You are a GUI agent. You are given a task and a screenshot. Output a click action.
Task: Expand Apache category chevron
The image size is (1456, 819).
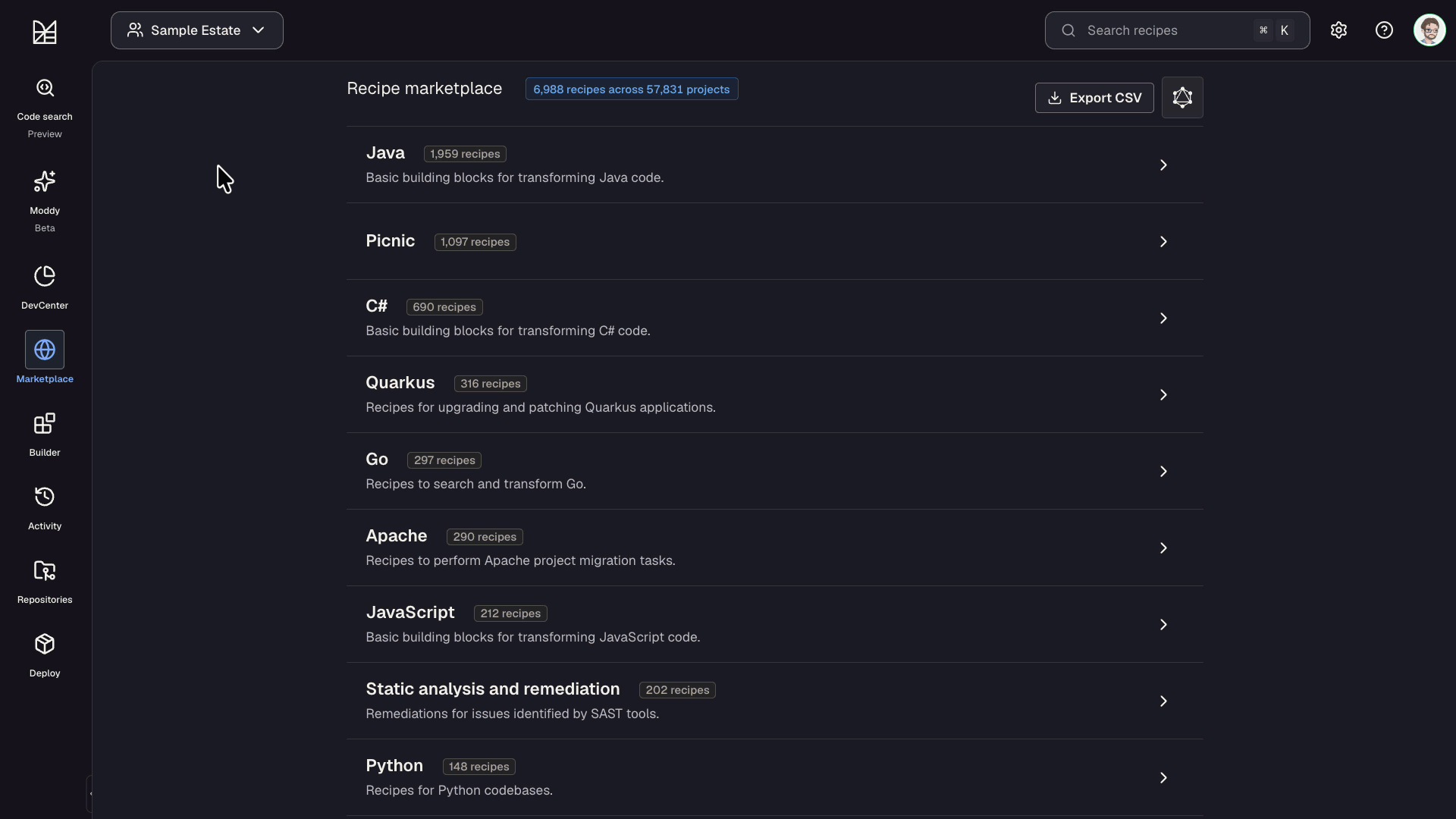(x=1163, y=548)
